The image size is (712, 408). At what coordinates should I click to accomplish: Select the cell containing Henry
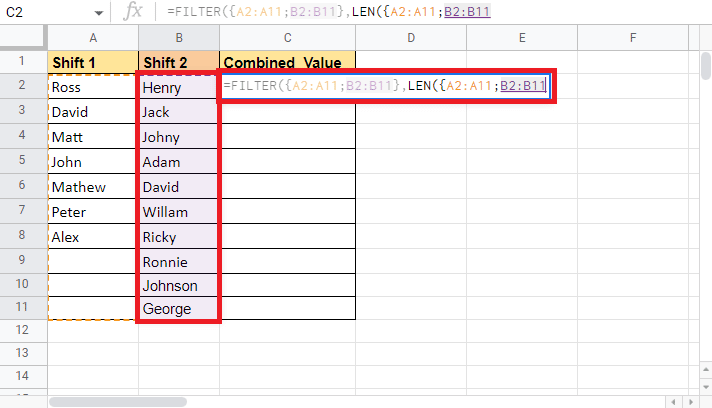[x=179, y=87]
